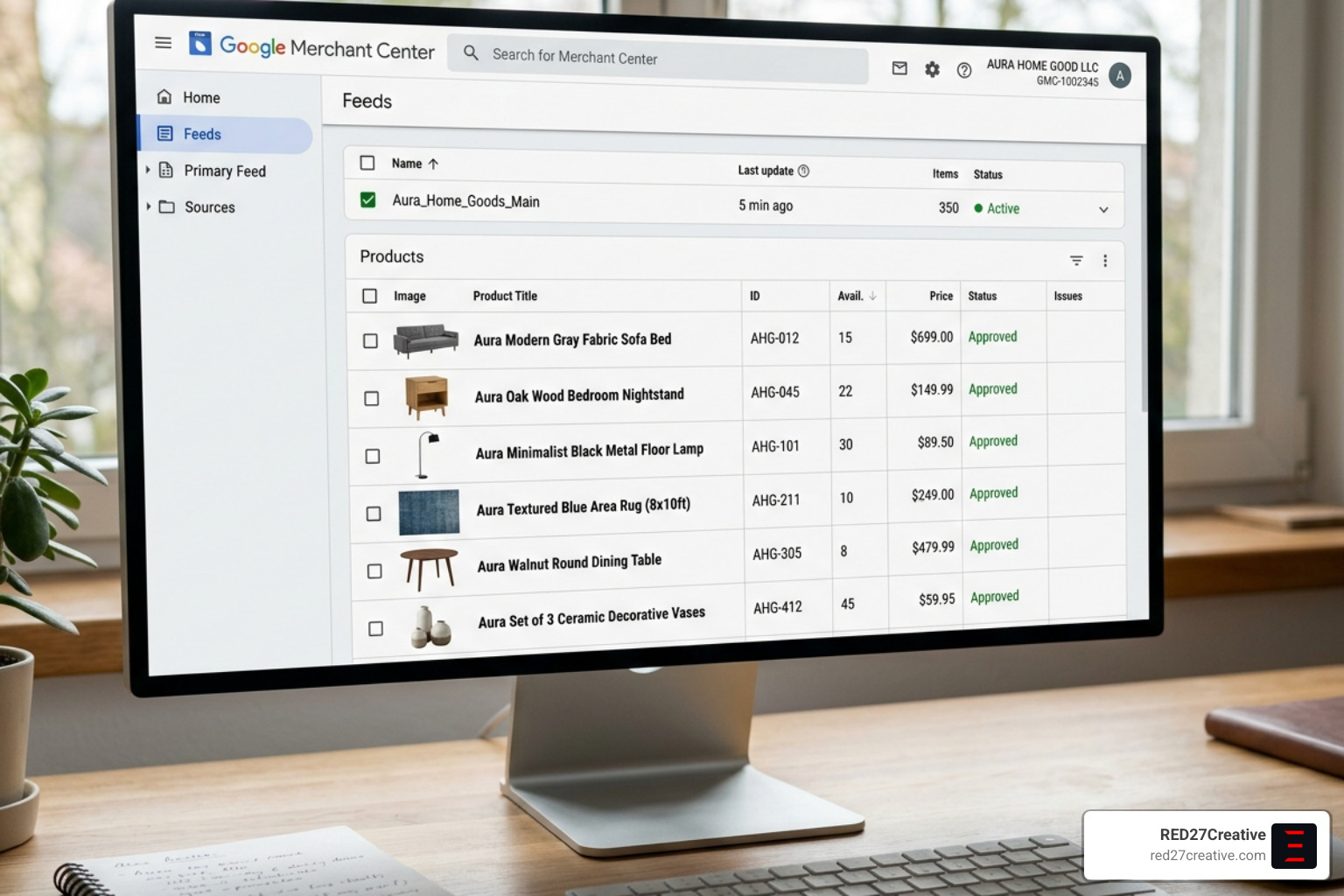Open the hamburger navigation menu
Viewport: 1344px width, 896px height.
(x=163, y=42)
